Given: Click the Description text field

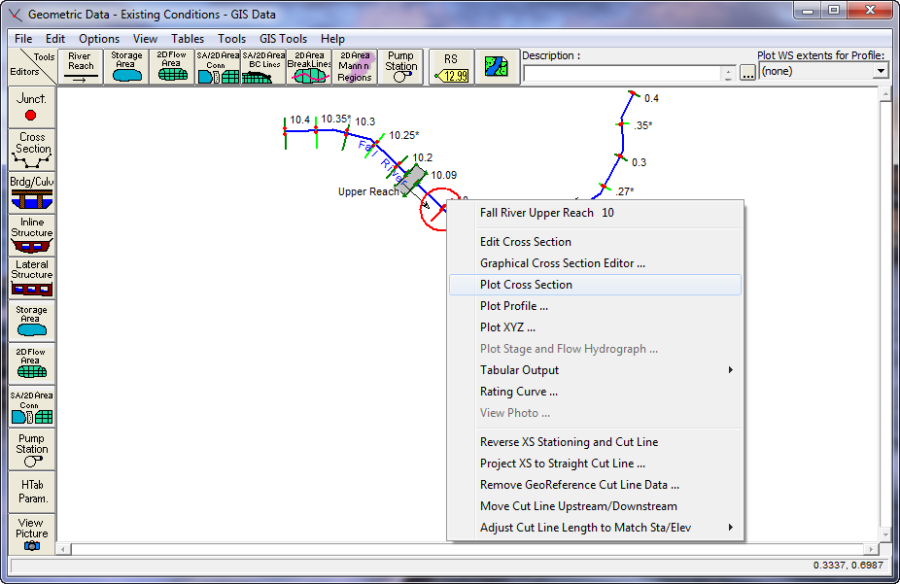Looking at the screenshot, I should click(621, 73).
